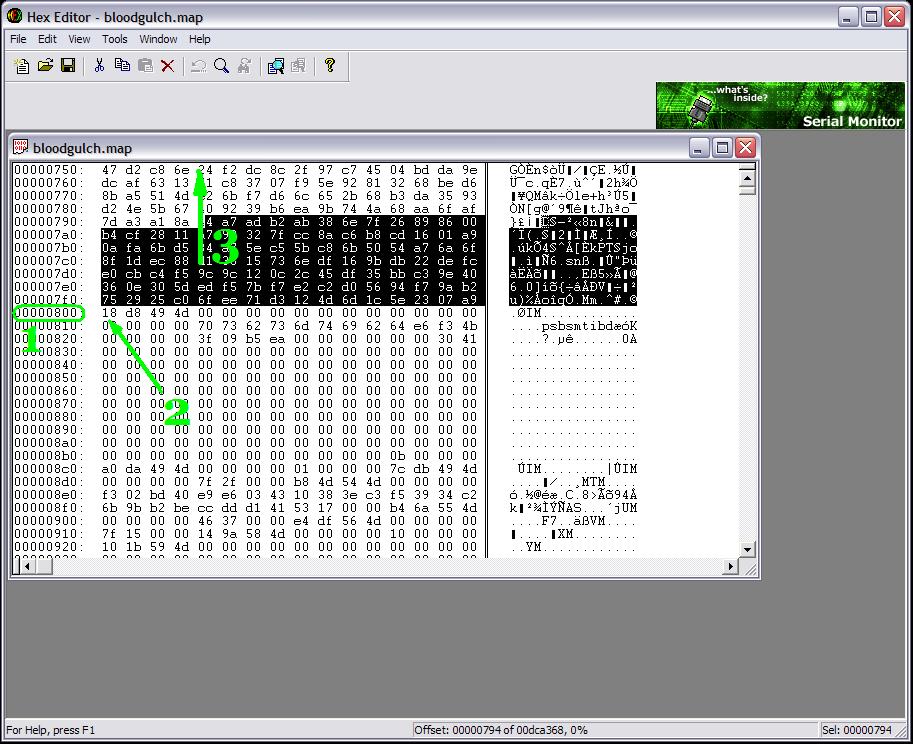Click last byte 9e in row 00000750

point(470,170)
